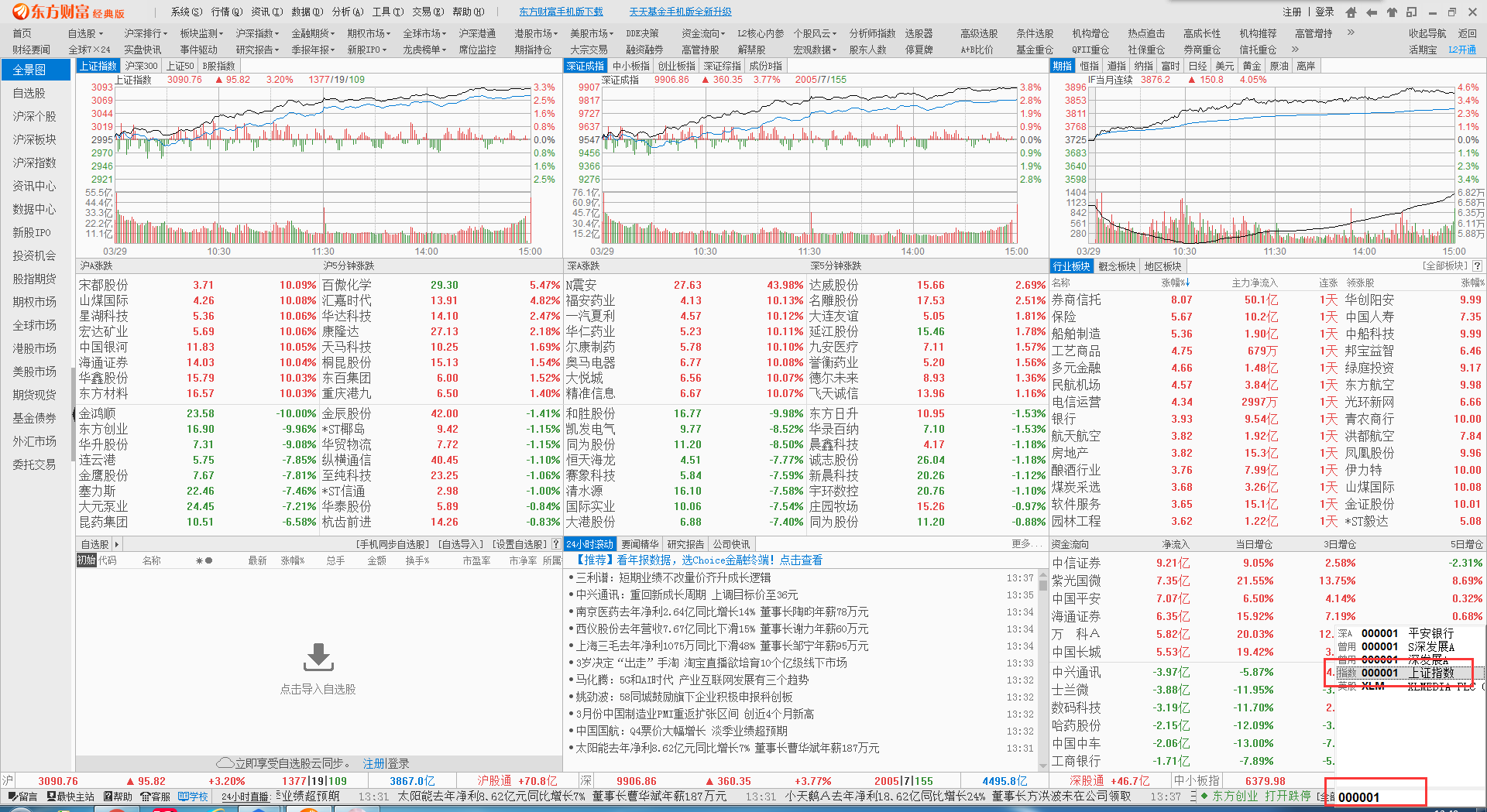Screen dimensions: 1487x812
Task: Click the star marker in watchlist header
Action: click(200, 560)
